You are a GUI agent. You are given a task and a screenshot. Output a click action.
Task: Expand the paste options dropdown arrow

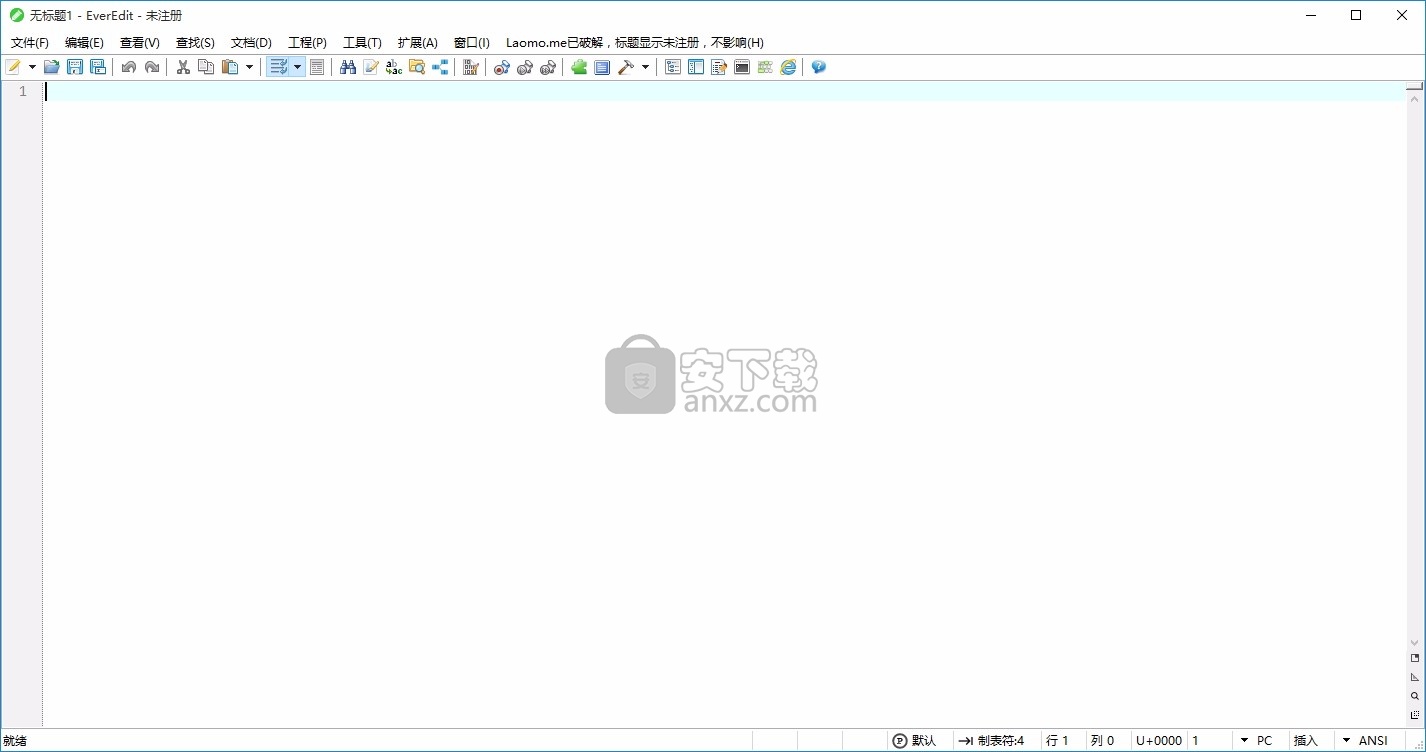249,67
